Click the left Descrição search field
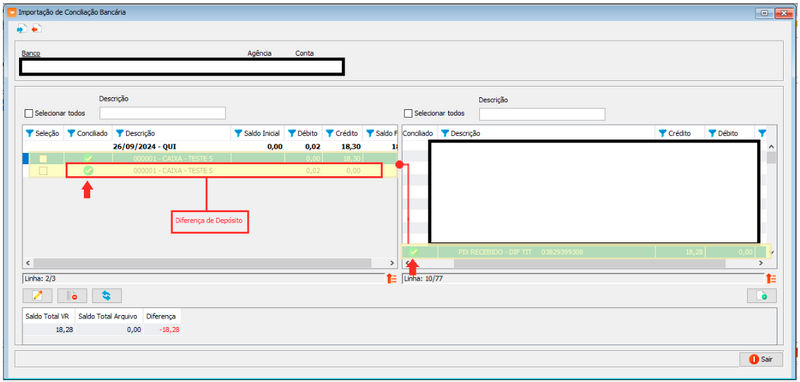 162,113
